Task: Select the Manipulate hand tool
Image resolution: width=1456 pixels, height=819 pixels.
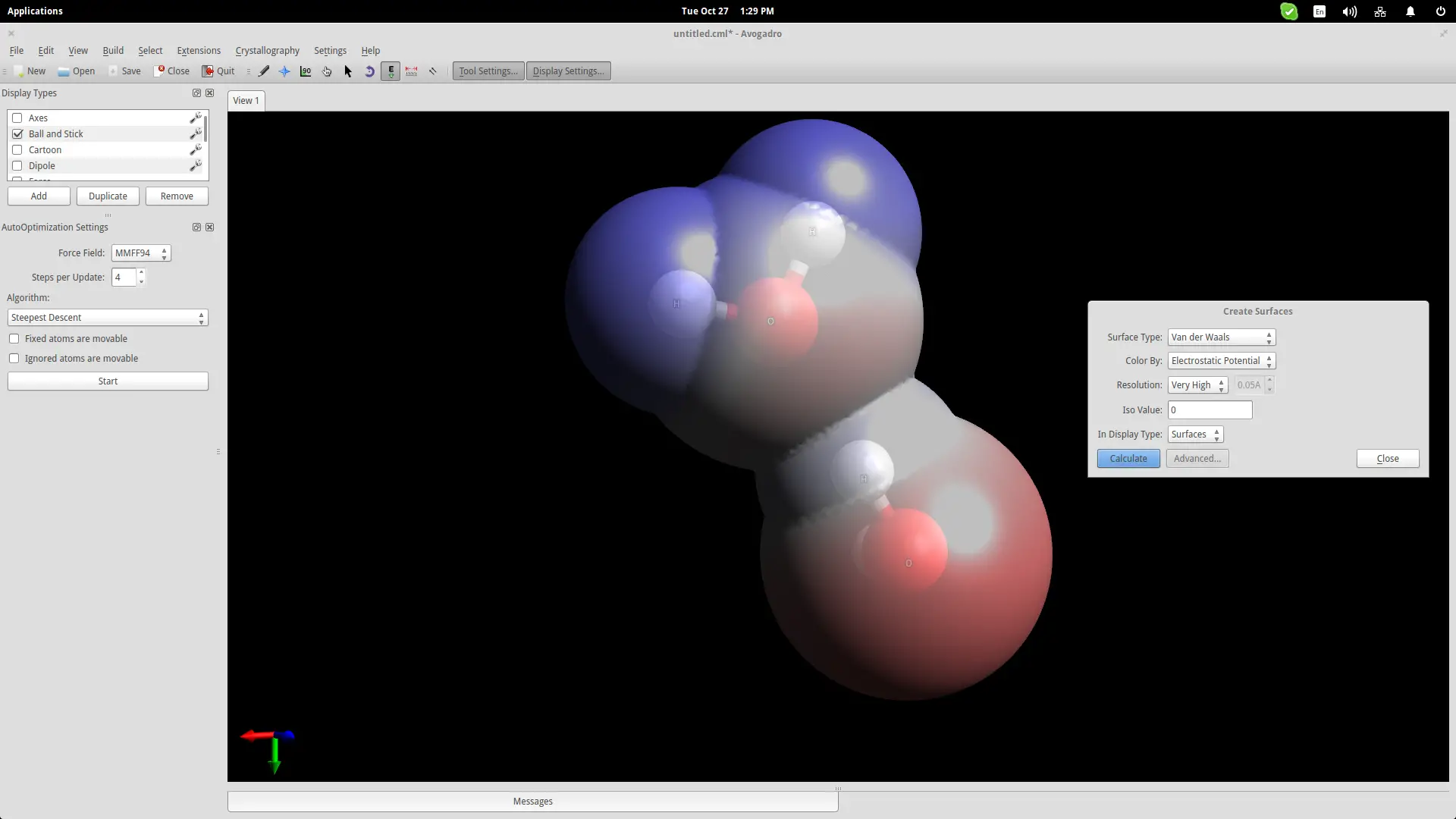Action: pos(327,71)
